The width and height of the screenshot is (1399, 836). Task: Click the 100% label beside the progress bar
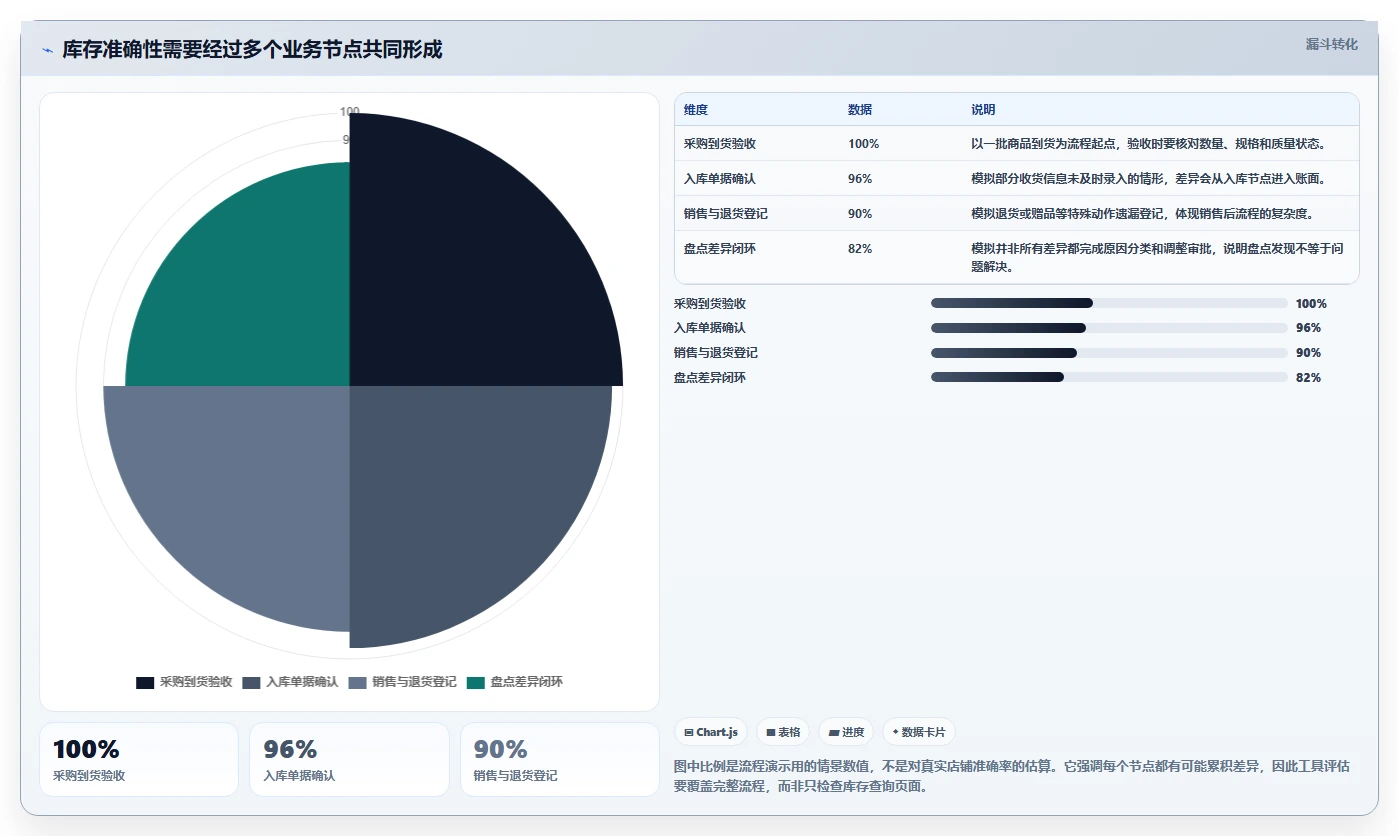[x=1311, y=304]
